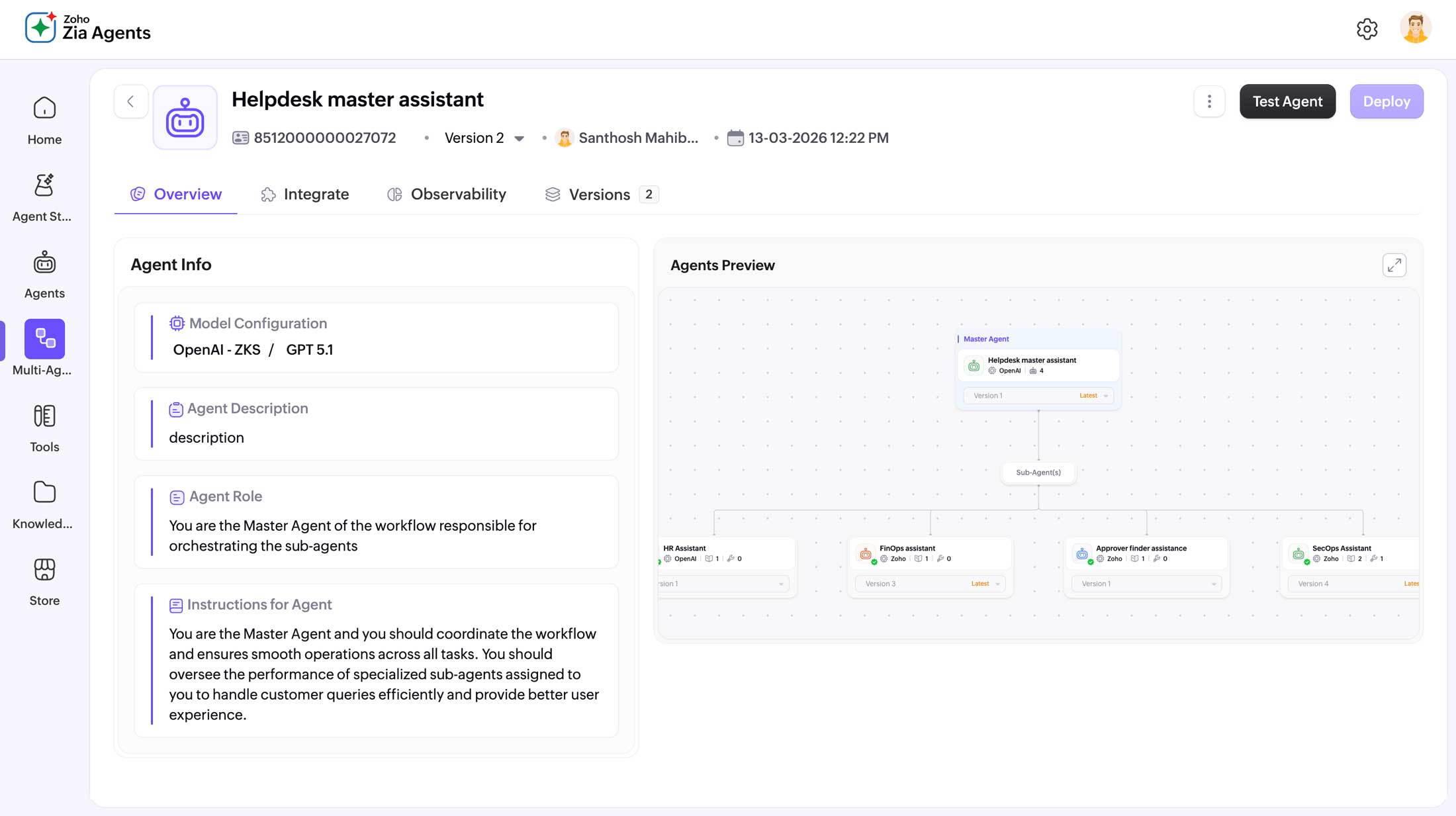Expand Approver finder assistance version dropdown
Image resolution: width=1456 pixels, height=816 pixels.
pos(1146,584)
